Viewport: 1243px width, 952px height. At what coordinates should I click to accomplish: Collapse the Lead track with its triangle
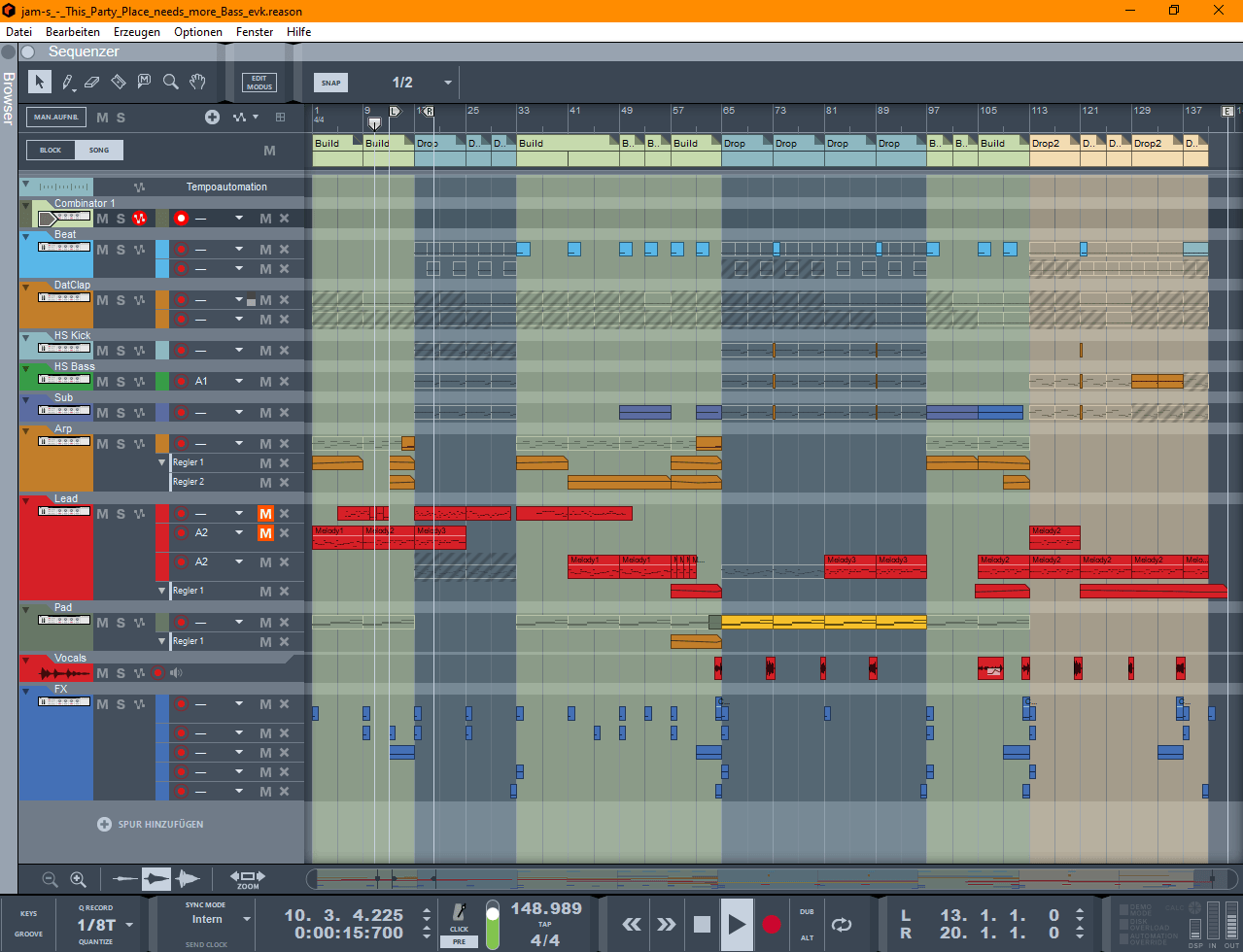pos(26,499)
